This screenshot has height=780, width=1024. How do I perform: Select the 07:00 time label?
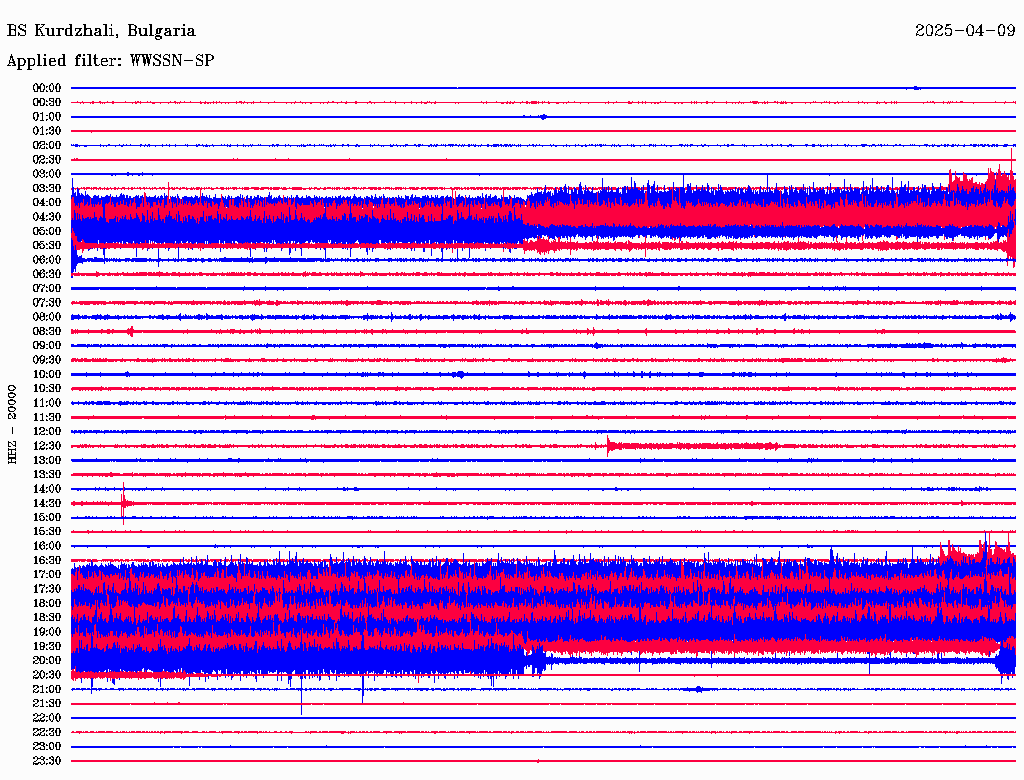[47, 288]
